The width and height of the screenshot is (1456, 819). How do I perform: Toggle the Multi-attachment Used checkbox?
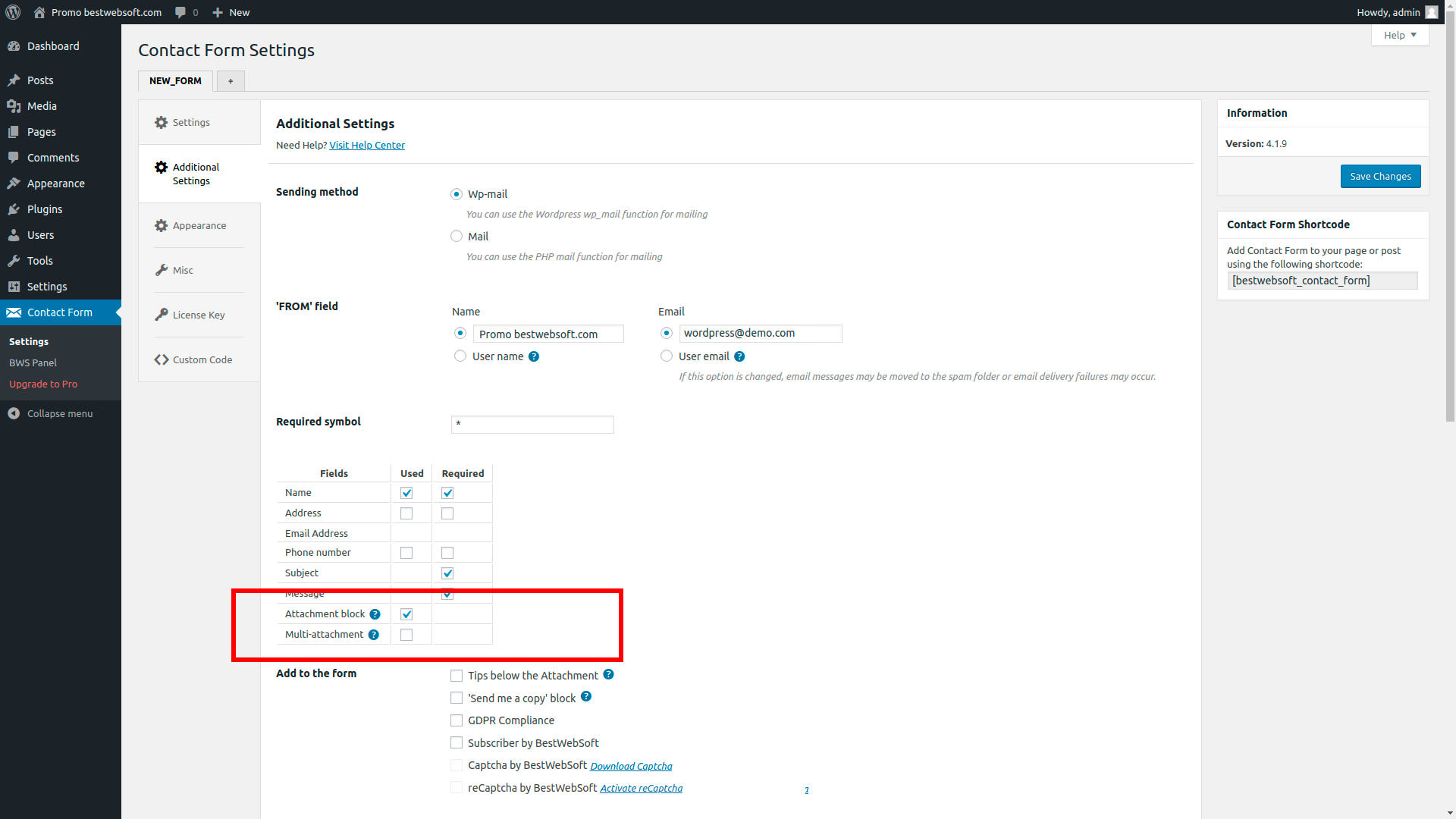[x=406, y=634]
